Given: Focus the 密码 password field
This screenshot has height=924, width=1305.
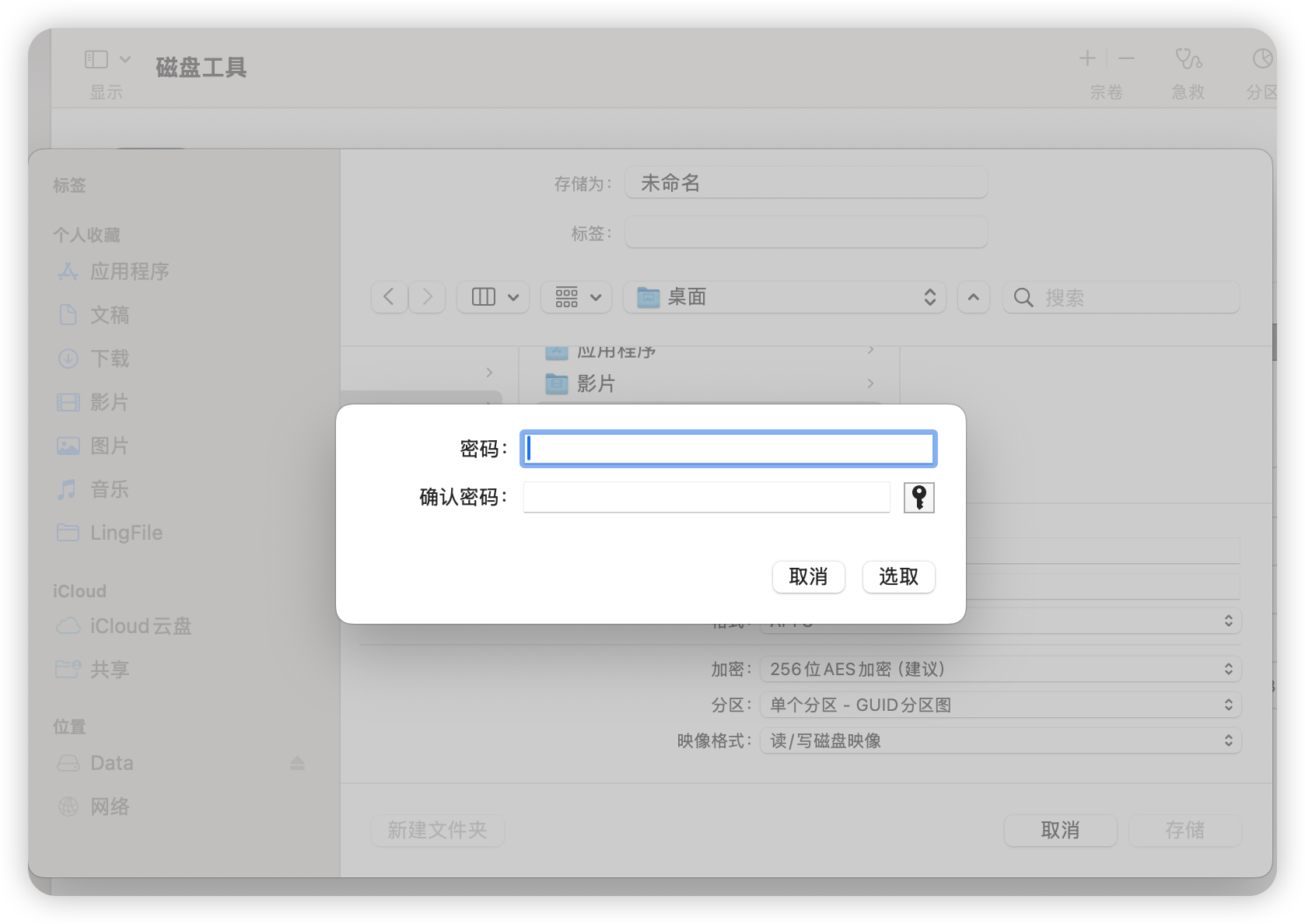Looking at the screenshot, I should pos(728,449).
